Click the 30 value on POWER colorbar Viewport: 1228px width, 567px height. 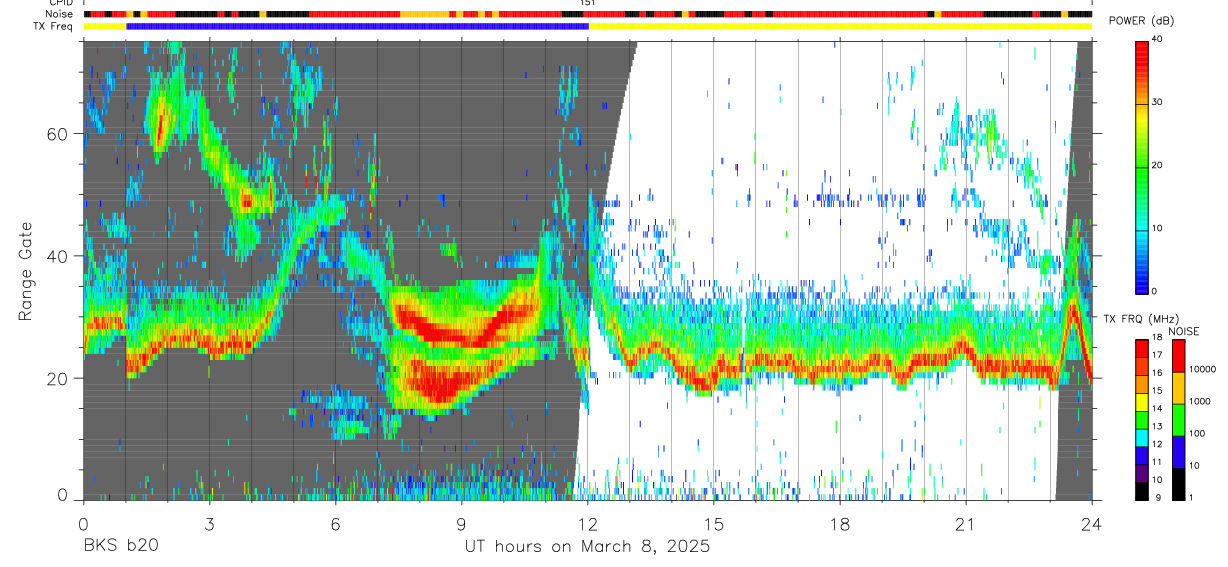1158,103
